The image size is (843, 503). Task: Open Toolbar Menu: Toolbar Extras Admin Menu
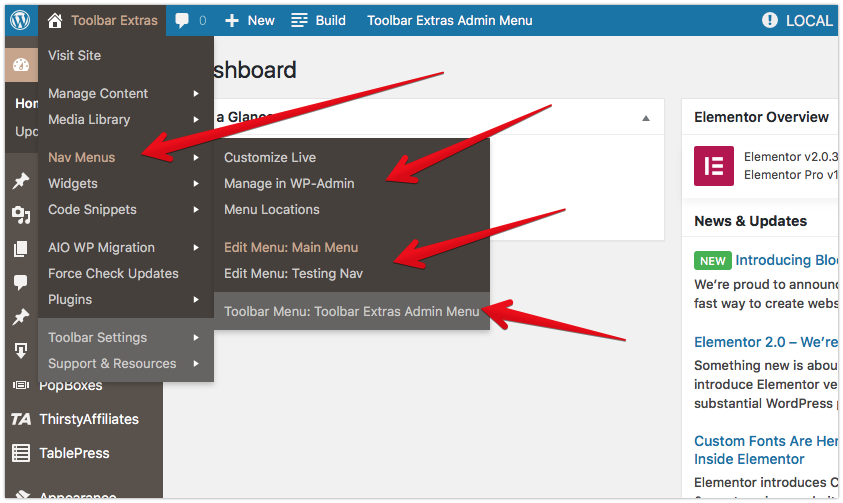[x=352, y=311]
